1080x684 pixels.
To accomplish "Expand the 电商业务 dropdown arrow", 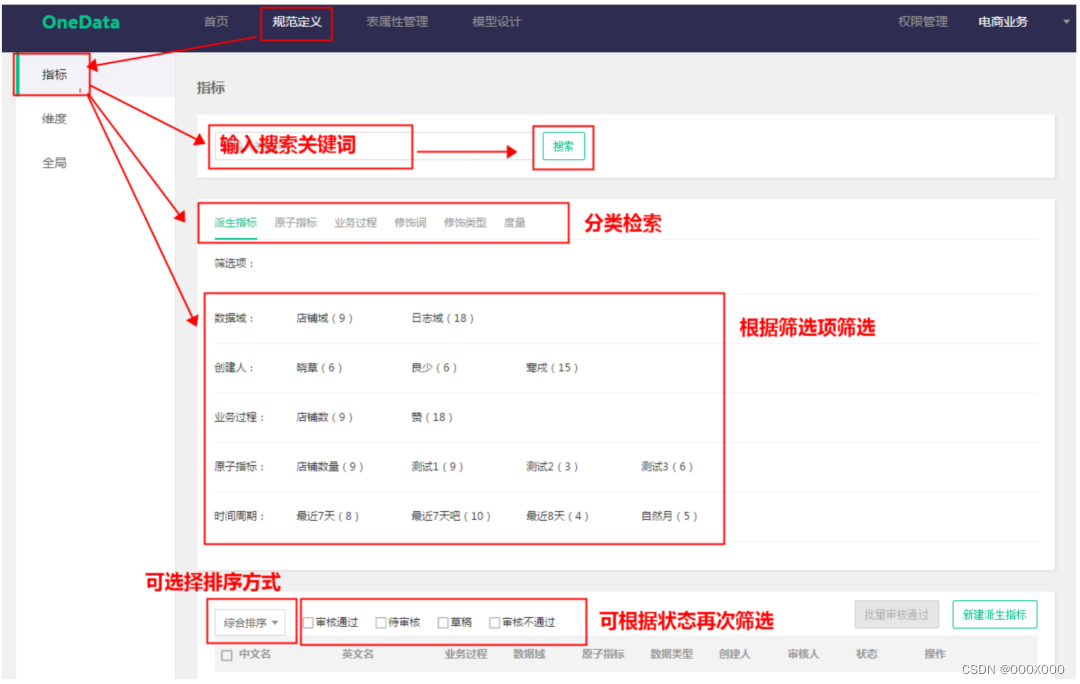I will pos(1066,22).
